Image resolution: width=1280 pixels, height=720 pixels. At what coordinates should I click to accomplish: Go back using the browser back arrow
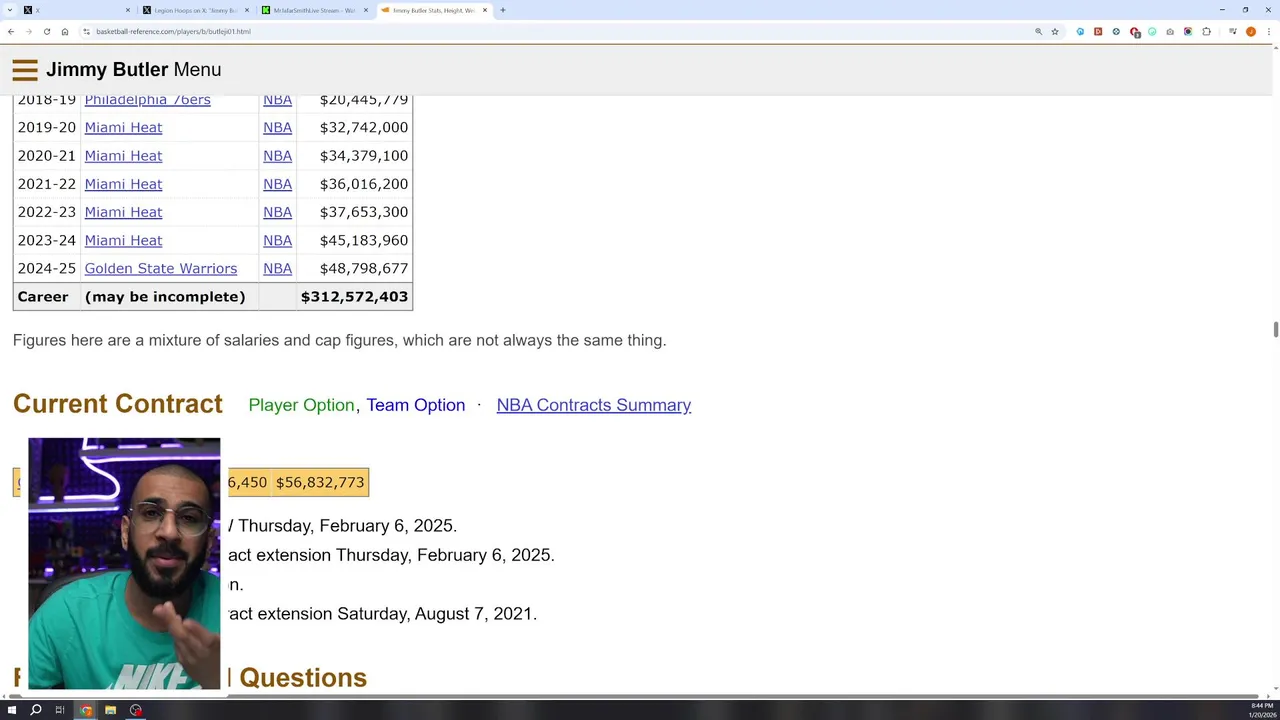(10, 32)
